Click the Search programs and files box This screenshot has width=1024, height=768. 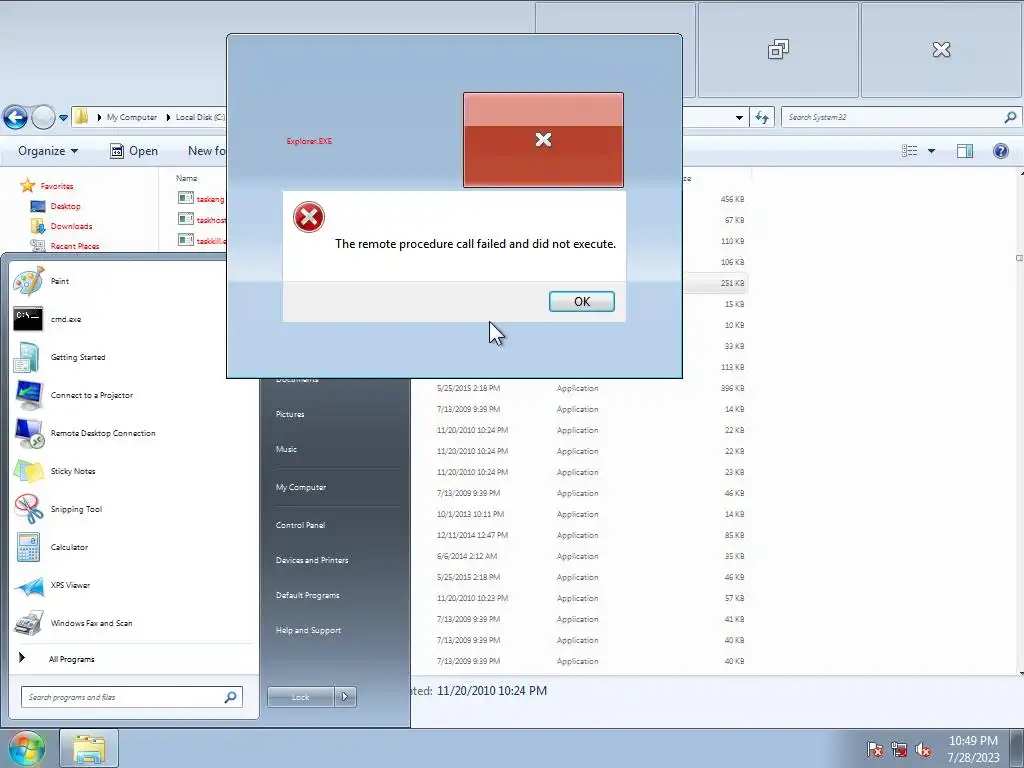(x=124, y=697)
